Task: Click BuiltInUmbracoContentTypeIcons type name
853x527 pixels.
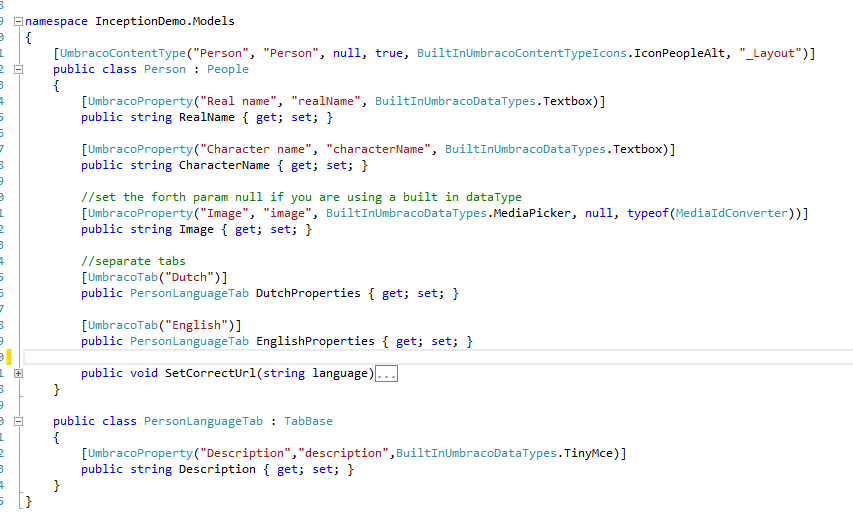Action: click(x=522, y=53)
